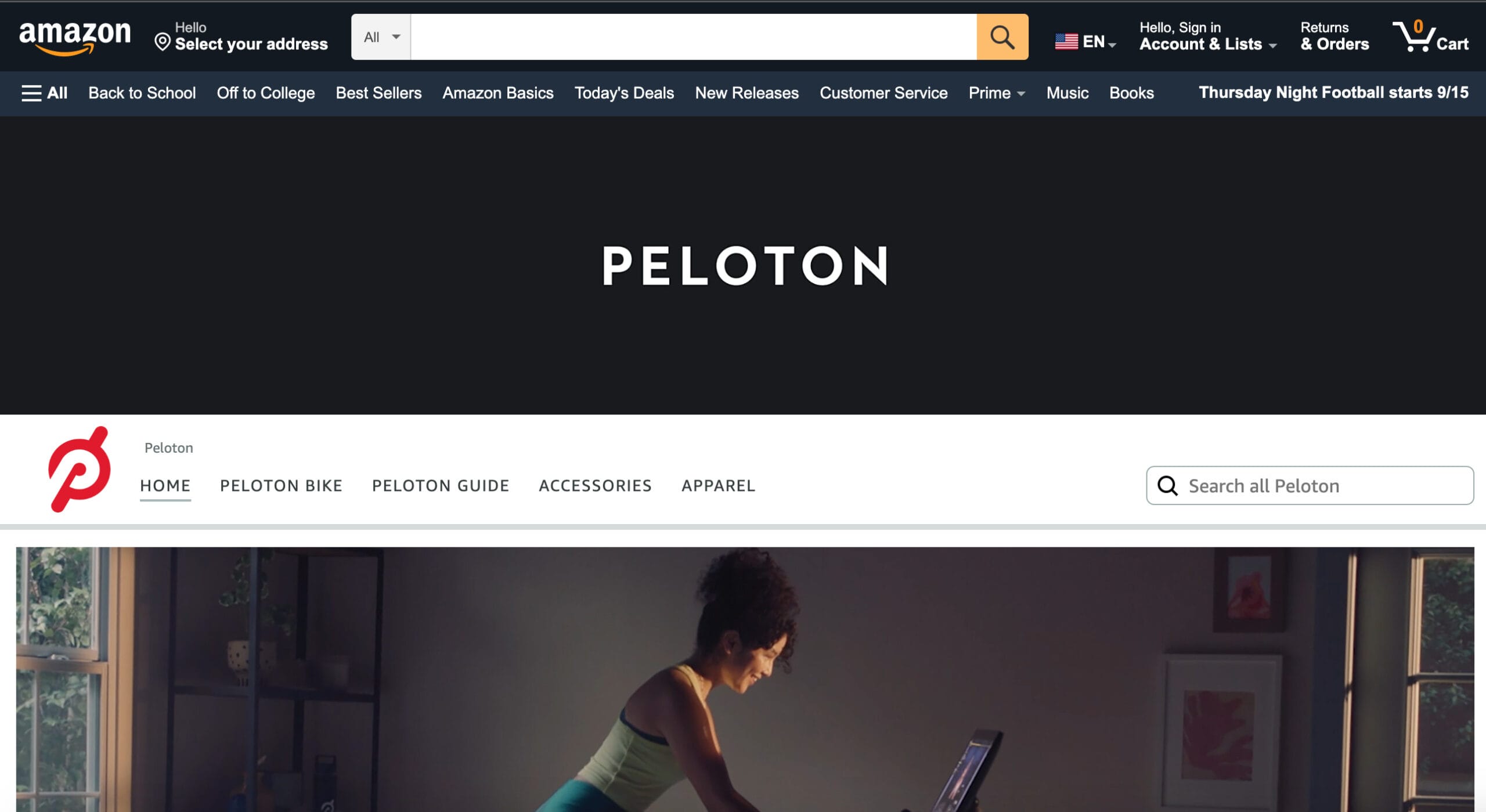The image size is (1486, 812).
Task: Open the hamburger All menu icon
Action: point(31,93)
